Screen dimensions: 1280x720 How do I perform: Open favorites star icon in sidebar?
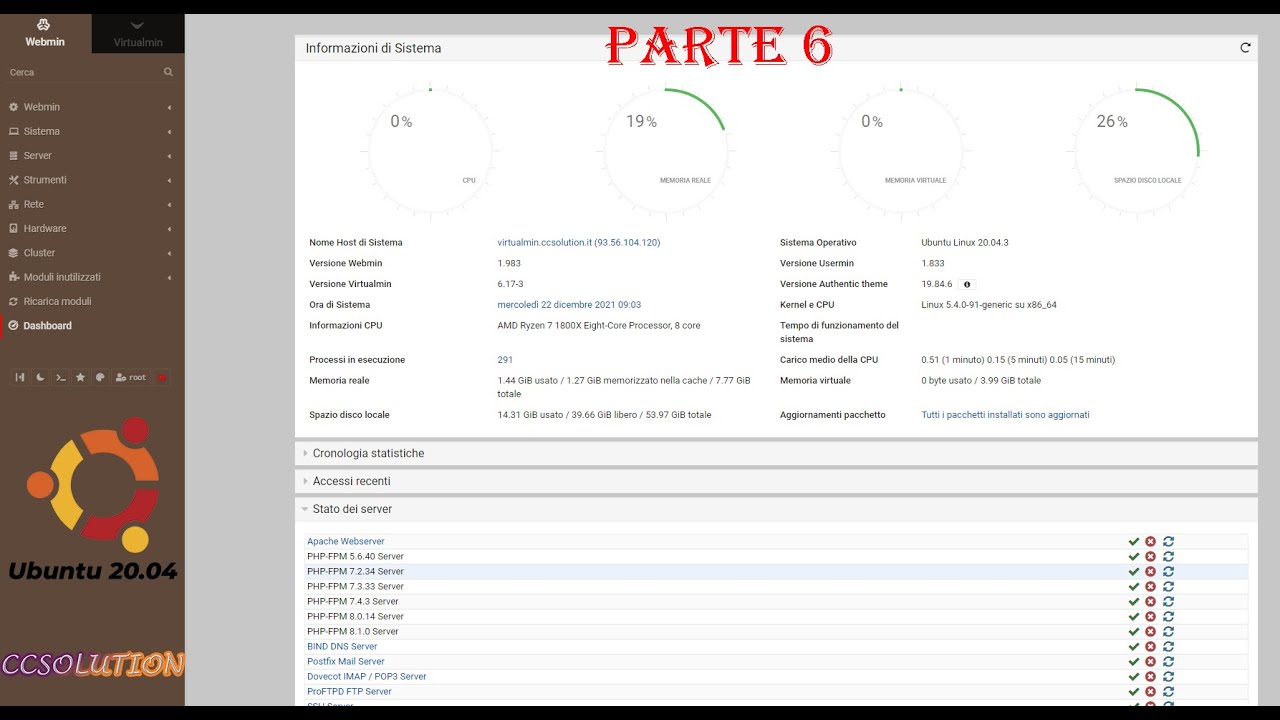(81, 377)
